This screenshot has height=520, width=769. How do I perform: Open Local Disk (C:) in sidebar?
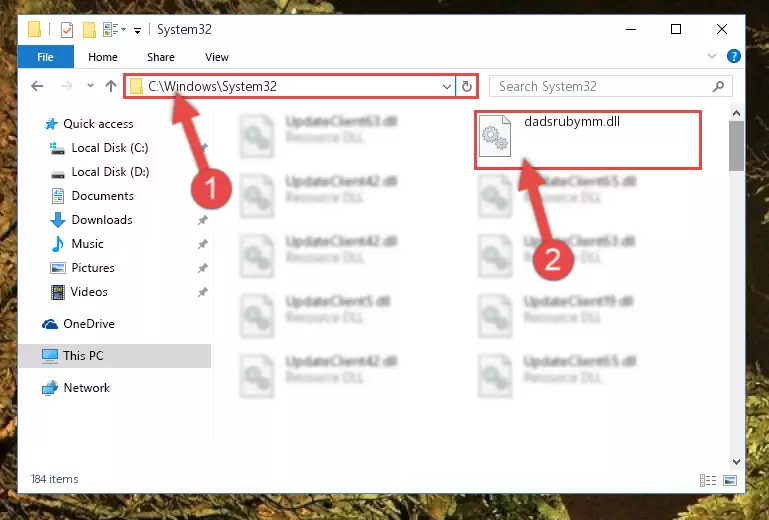pos(110,148)
